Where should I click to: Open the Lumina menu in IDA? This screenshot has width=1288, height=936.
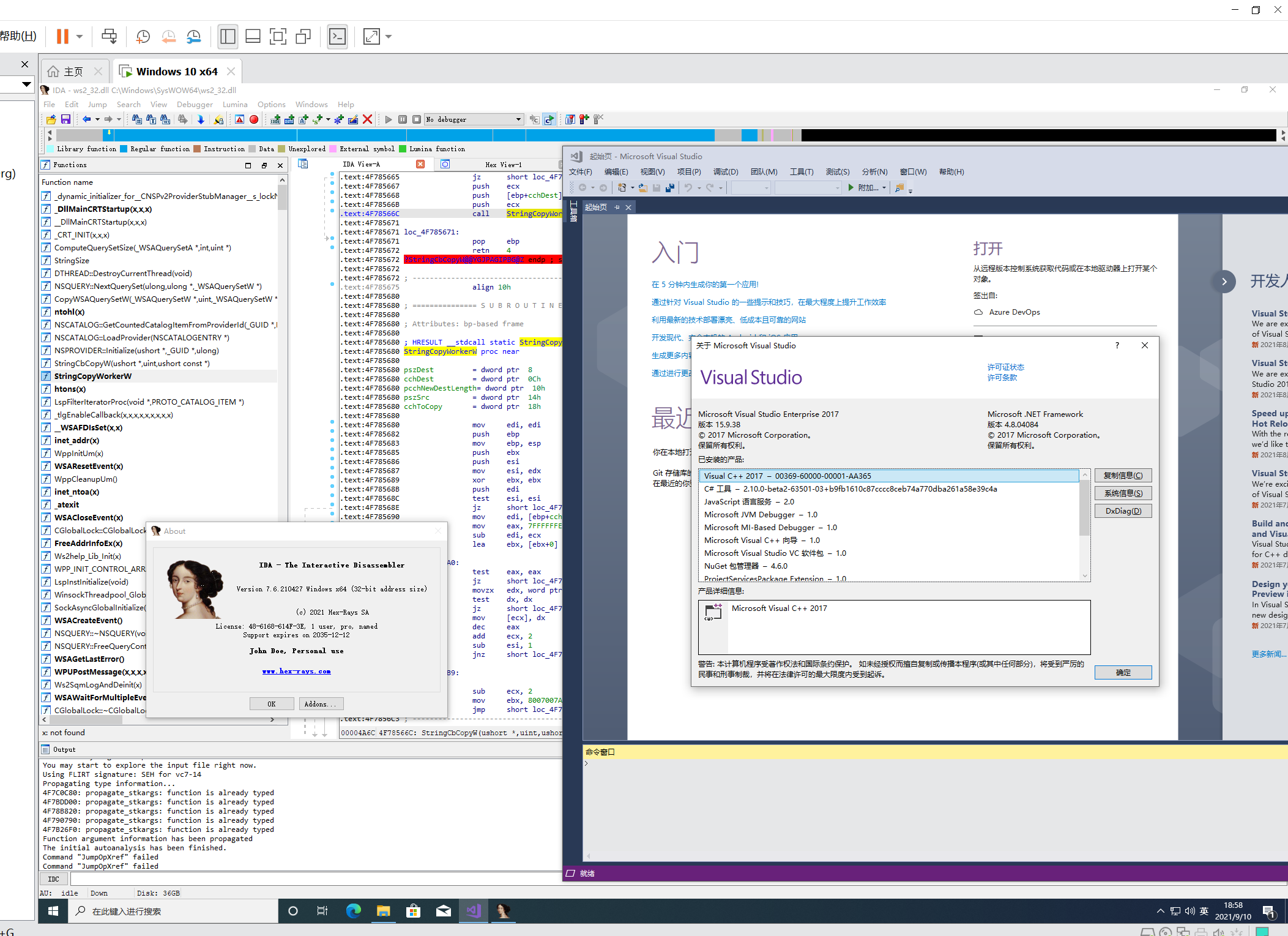(235, 105)
